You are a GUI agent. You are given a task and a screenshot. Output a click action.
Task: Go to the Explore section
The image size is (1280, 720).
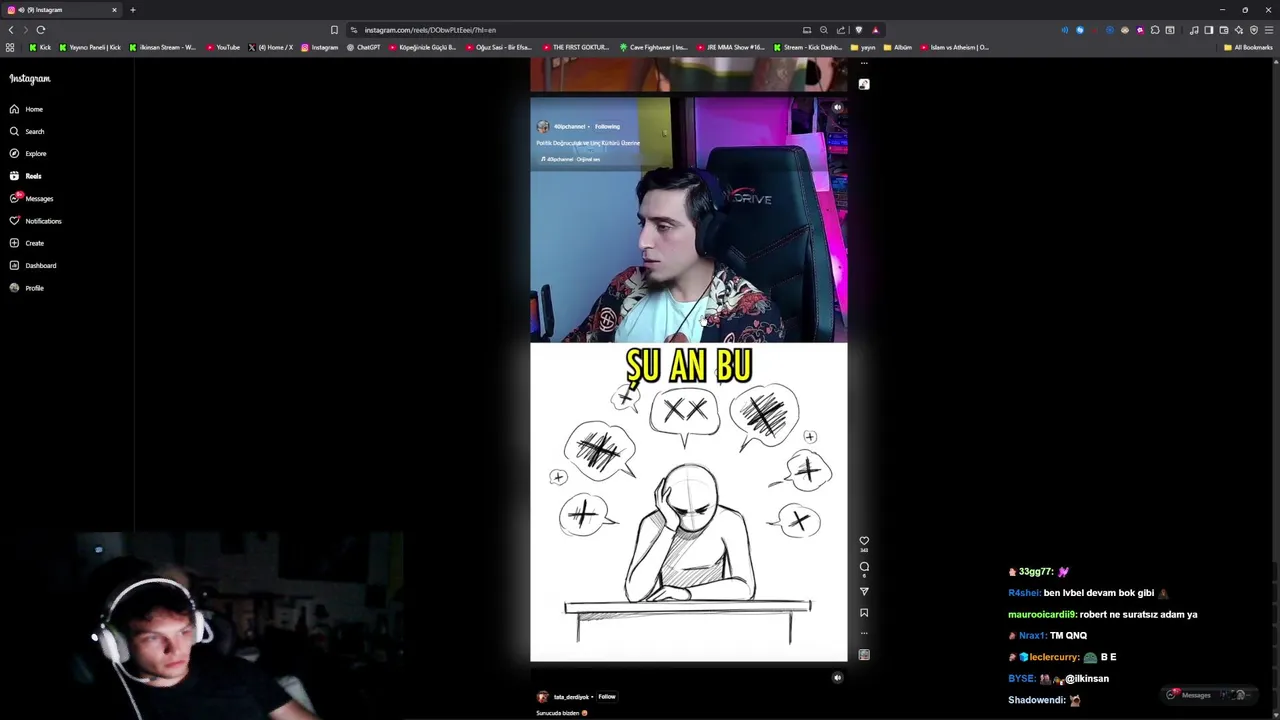coord(27,153)
